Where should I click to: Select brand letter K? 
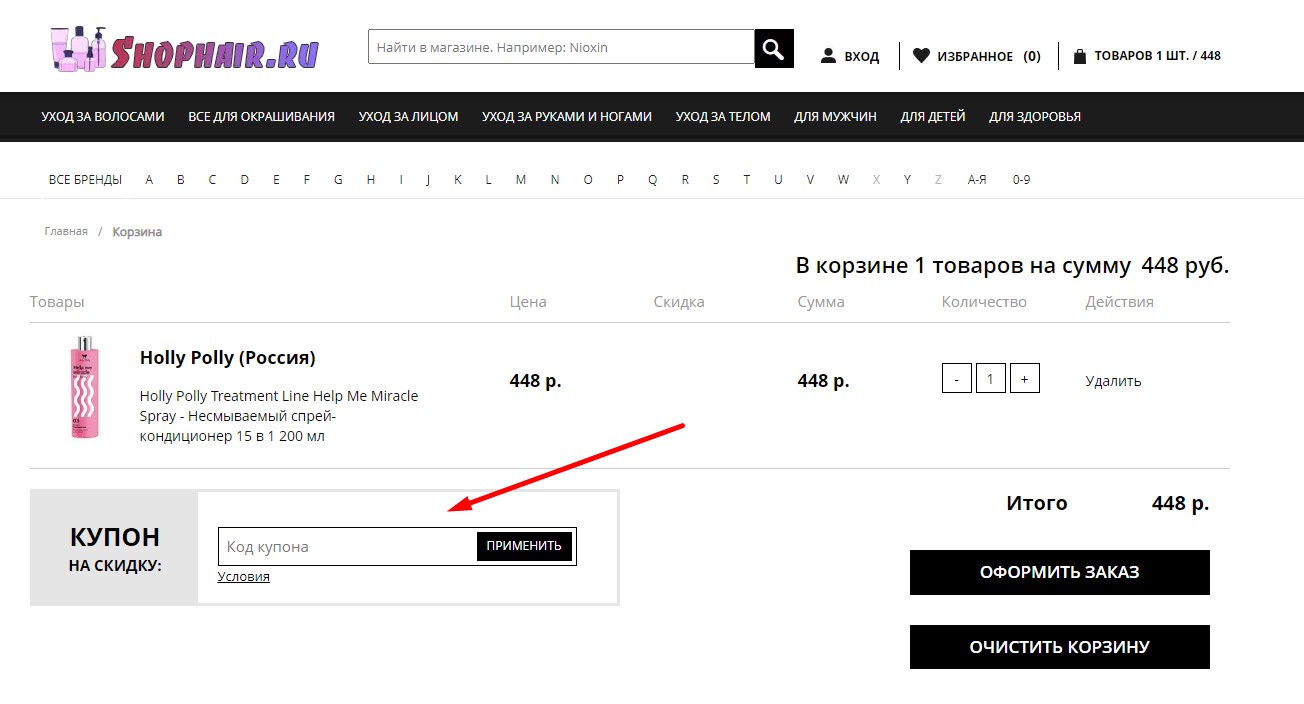(458, 180)
